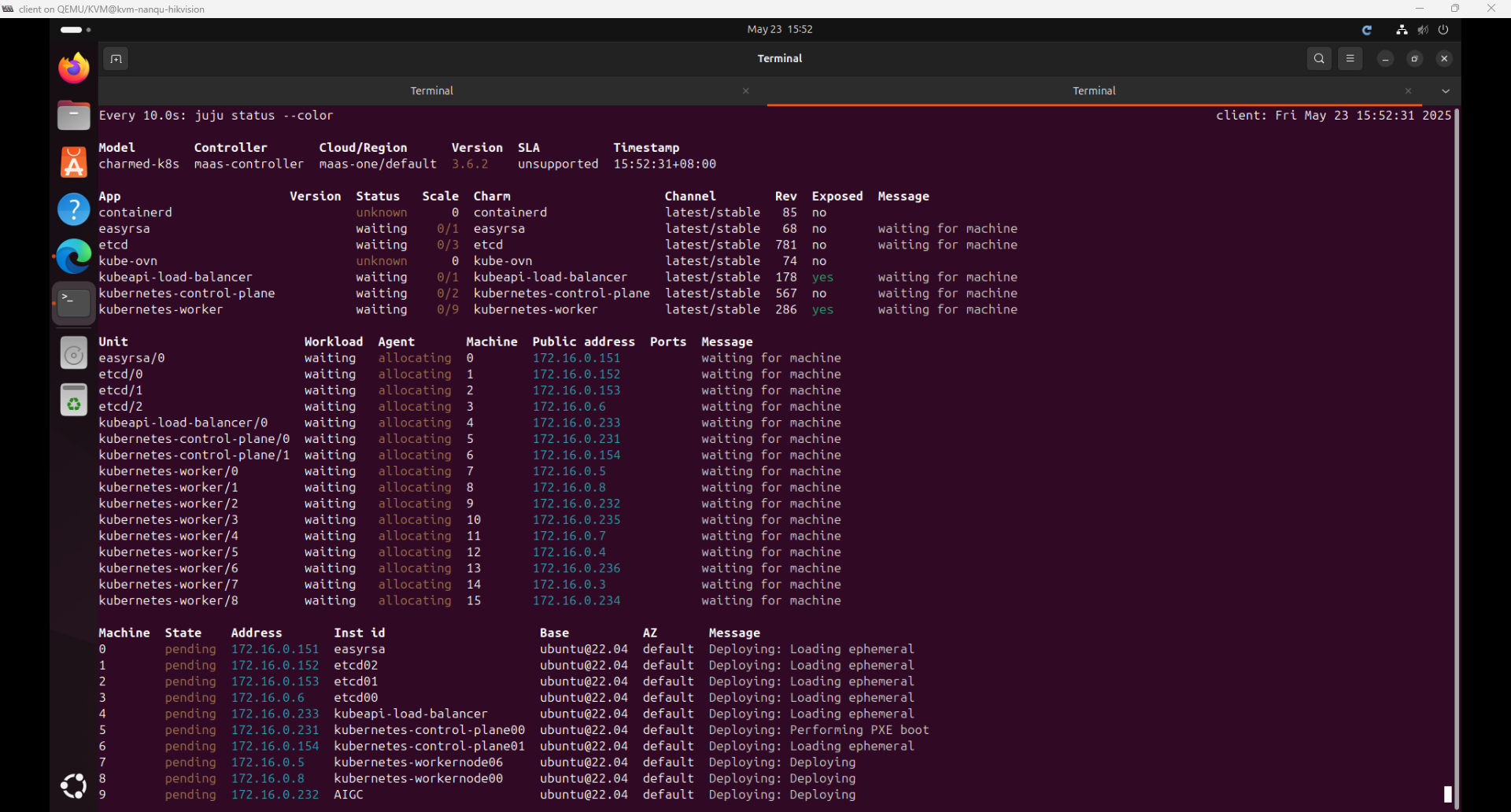Restore the QEMU/KVM viewer window
This screenshot has height=812, width=1511.
(x=1455, y=9)
